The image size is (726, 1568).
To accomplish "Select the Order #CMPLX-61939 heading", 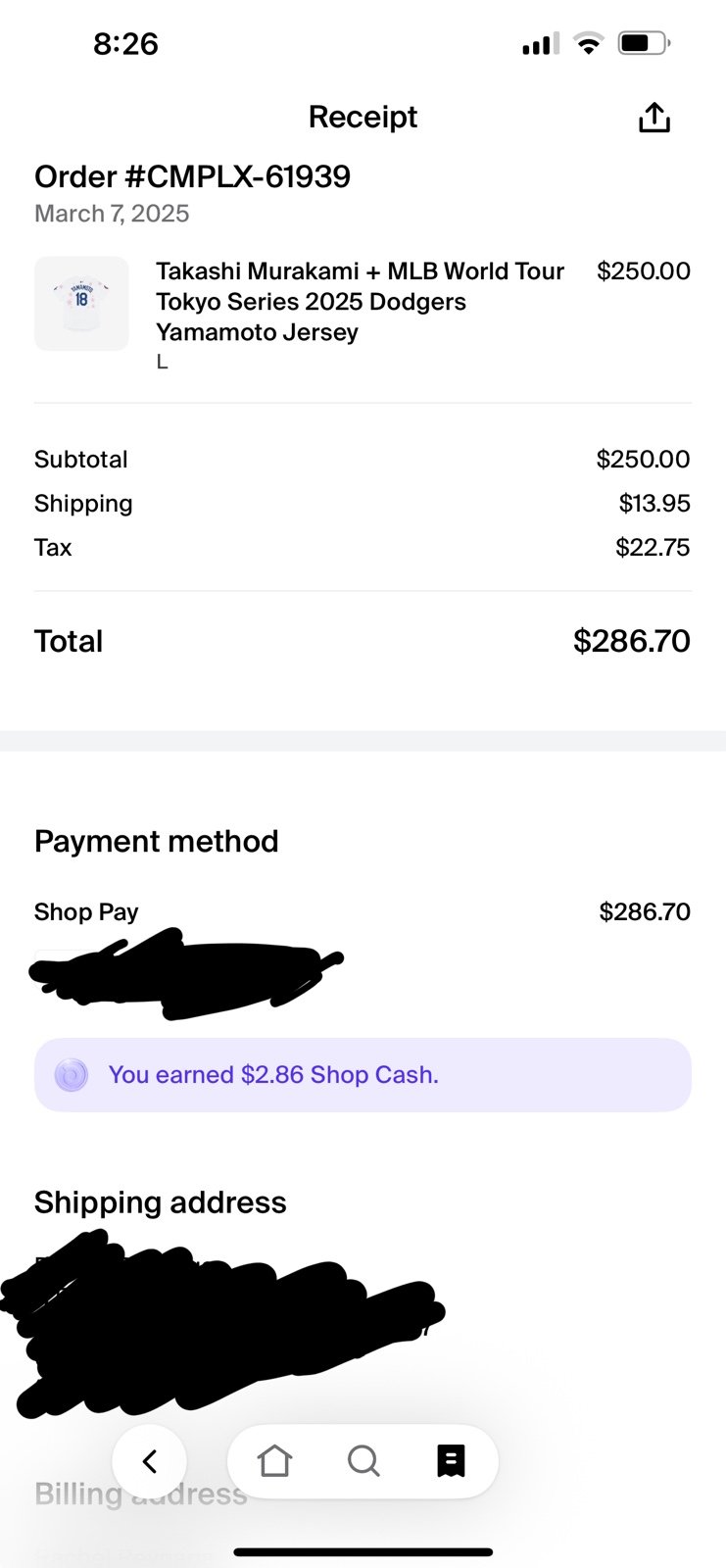I will 192,176.
